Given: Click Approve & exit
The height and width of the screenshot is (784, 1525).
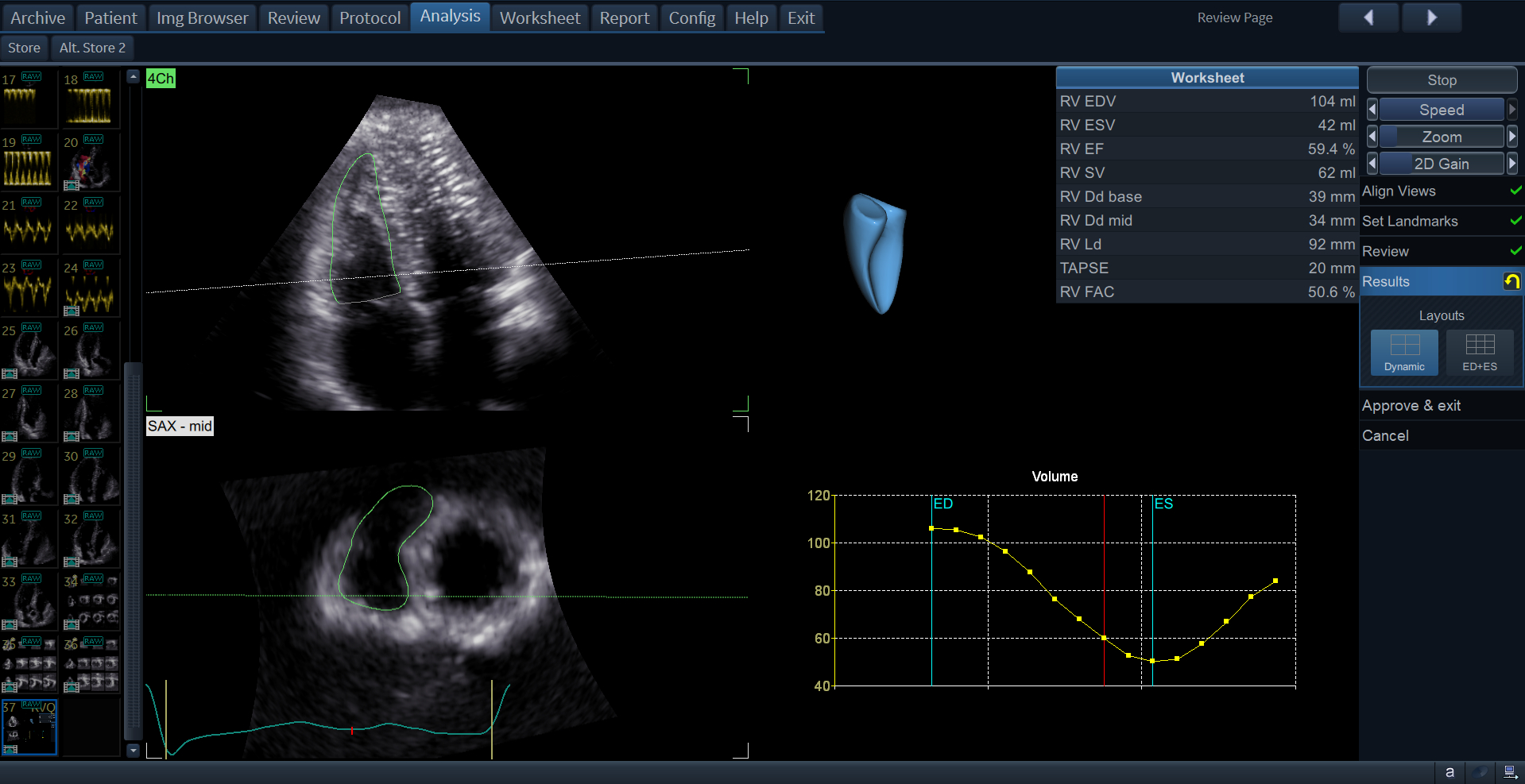Looking at the screenshot, I should 1411,406.
